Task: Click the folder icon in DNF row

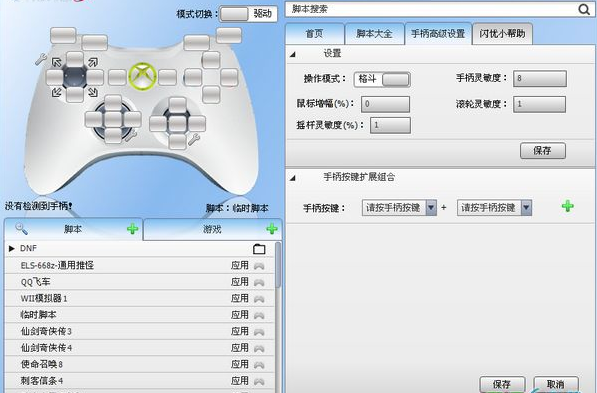Action: 259,249
